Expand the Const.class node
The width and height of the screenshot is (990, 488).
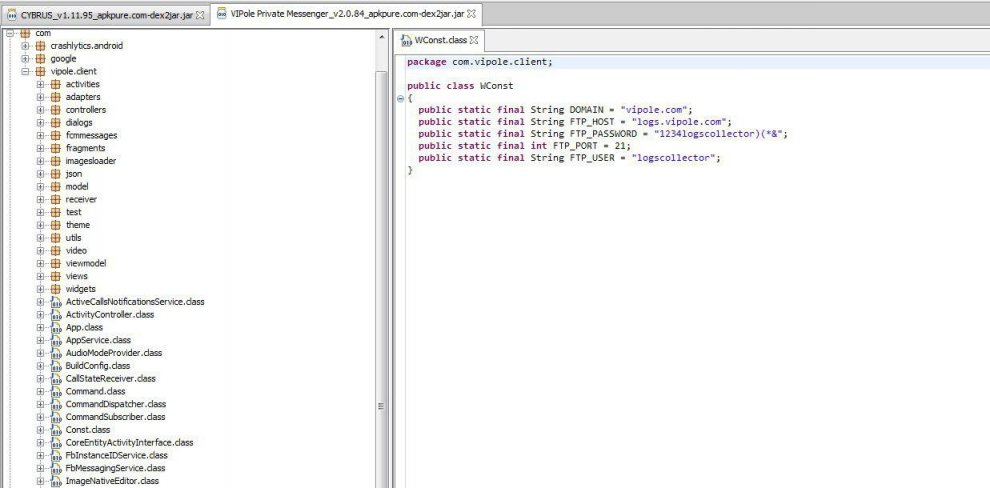click(40, 430)
